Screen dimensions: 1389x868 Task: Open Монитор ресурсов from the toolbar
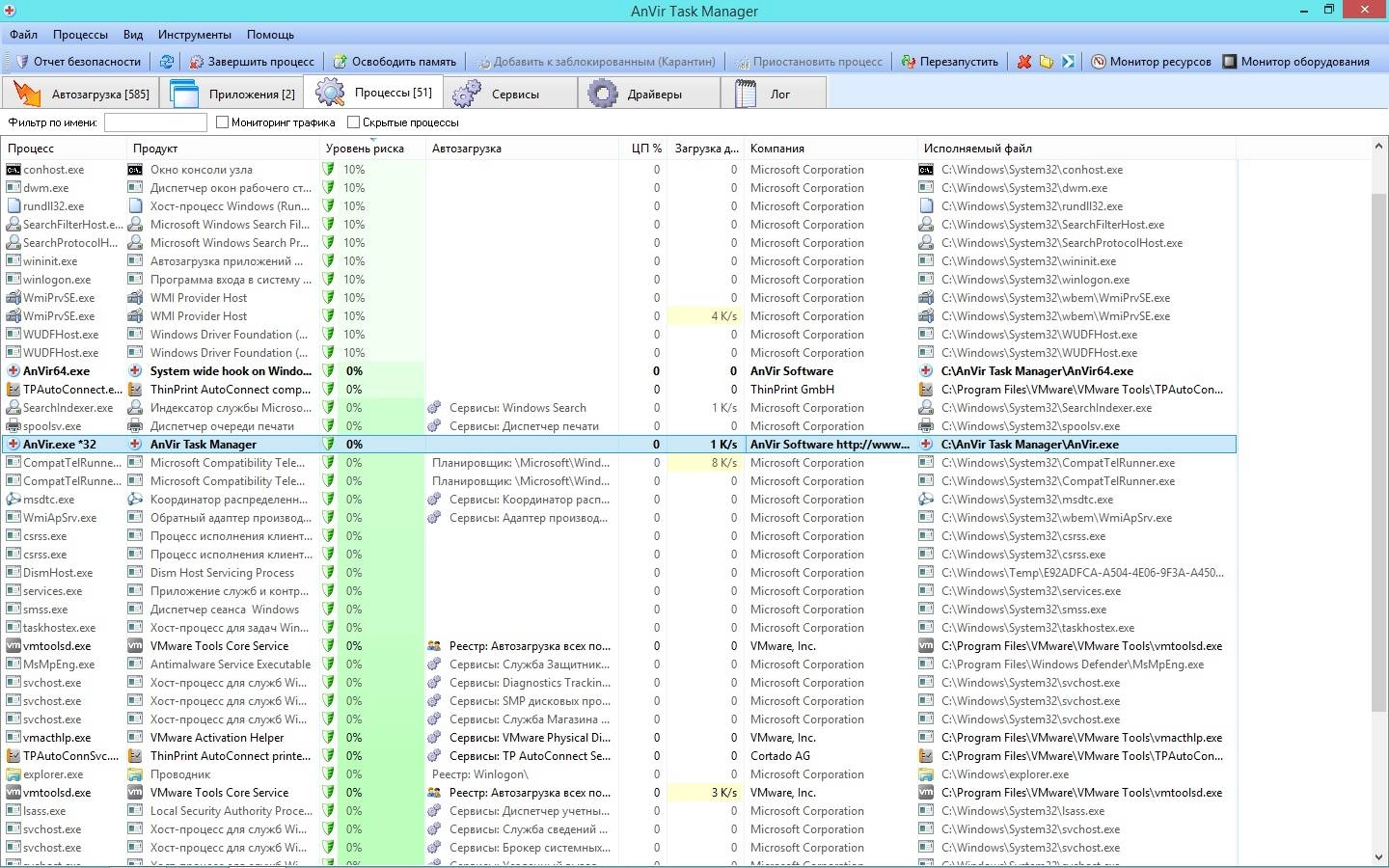point(1151,61)
